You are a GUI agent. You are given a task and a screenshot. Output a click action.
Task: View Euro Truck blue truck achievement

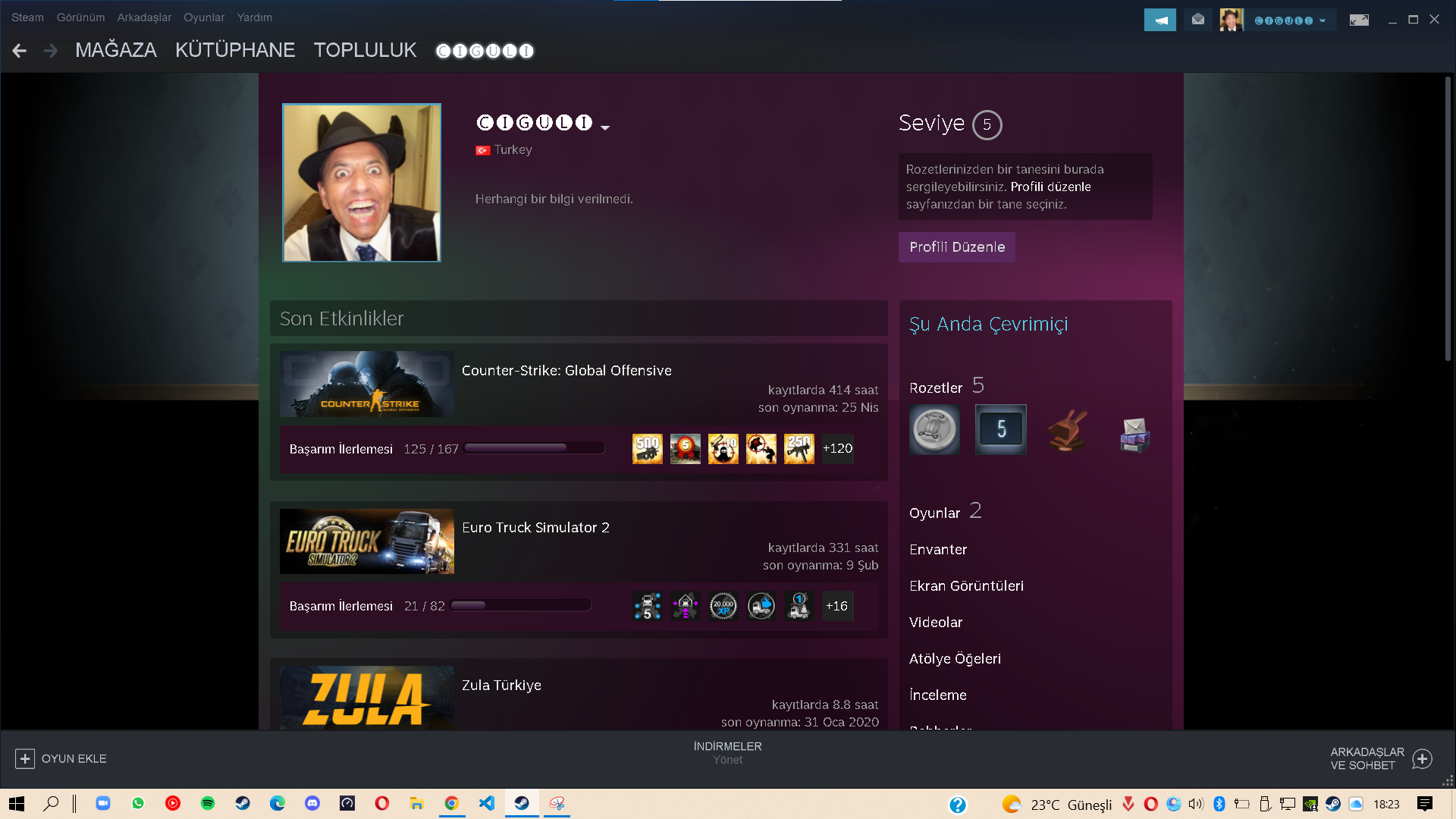pyautogui.click(x=761, y=606)
